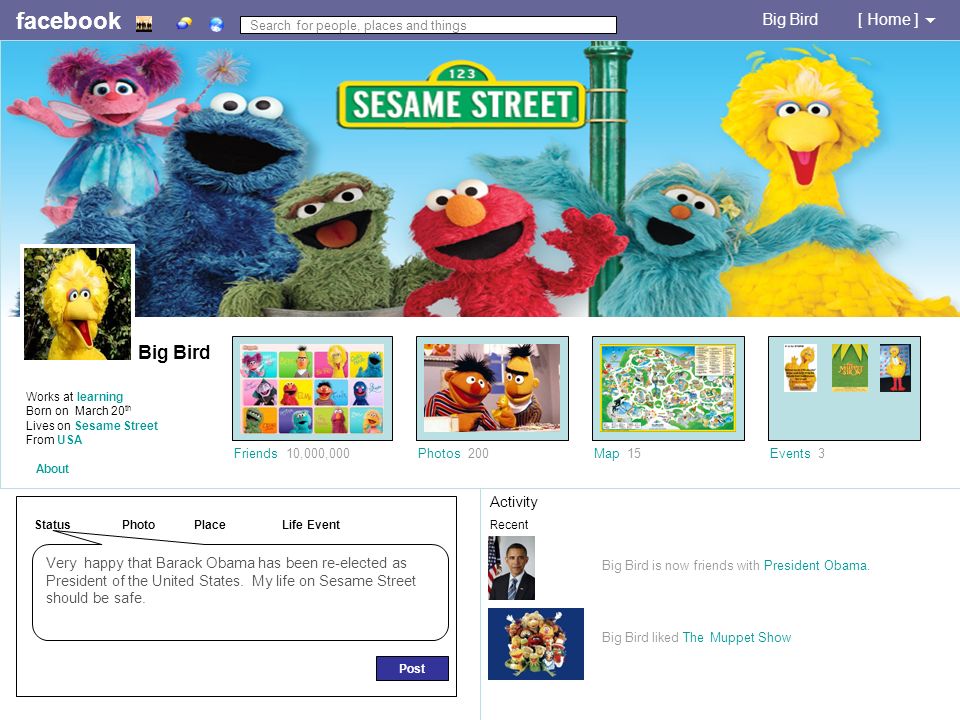Viewport: 960px width, 720px height.
Task: Open the Friends thumbnail grid
Action: [x=312, y=388]
